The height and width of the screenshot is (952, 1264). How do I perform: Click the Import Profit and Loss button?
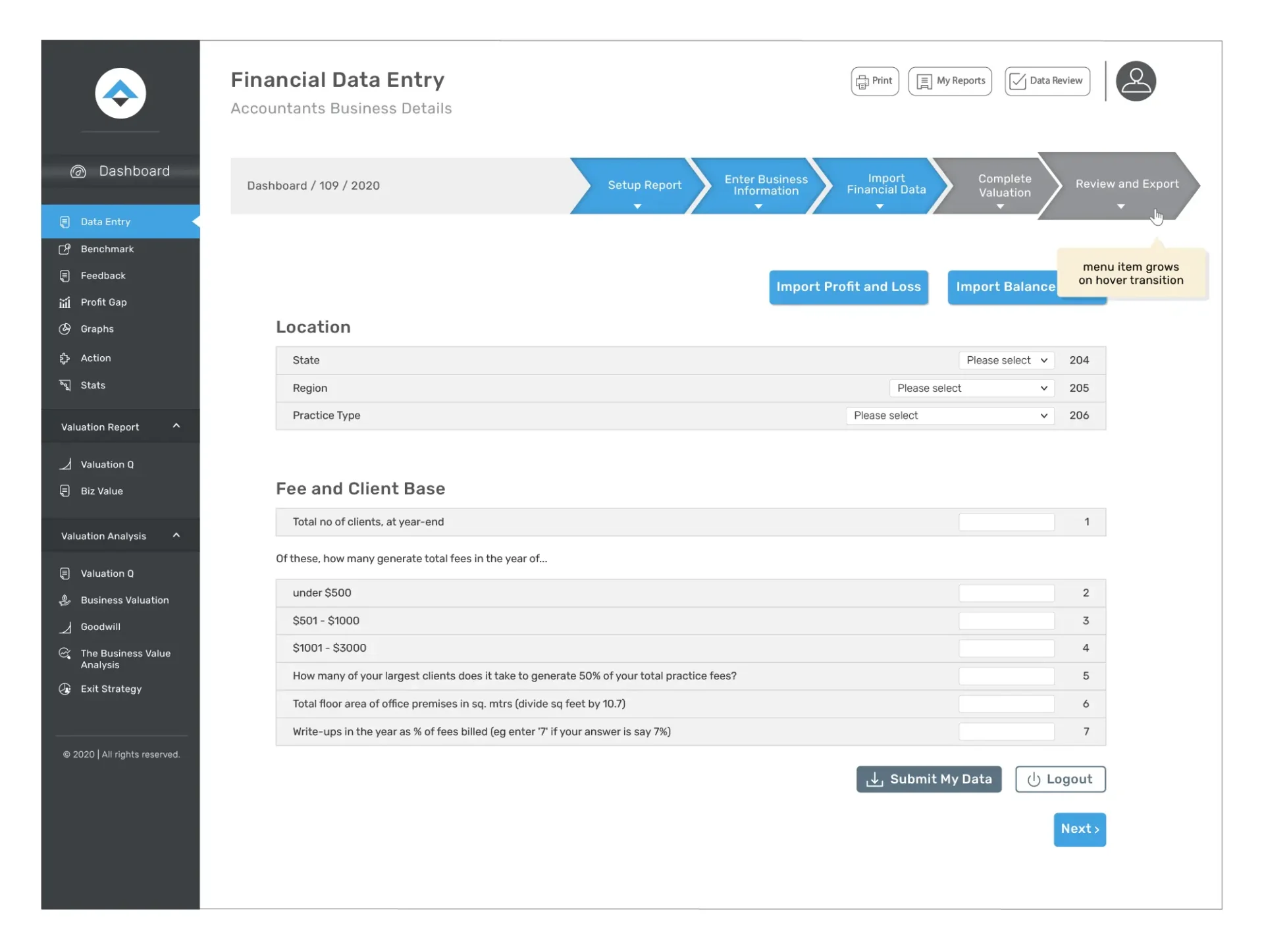[x=848, y=287]
